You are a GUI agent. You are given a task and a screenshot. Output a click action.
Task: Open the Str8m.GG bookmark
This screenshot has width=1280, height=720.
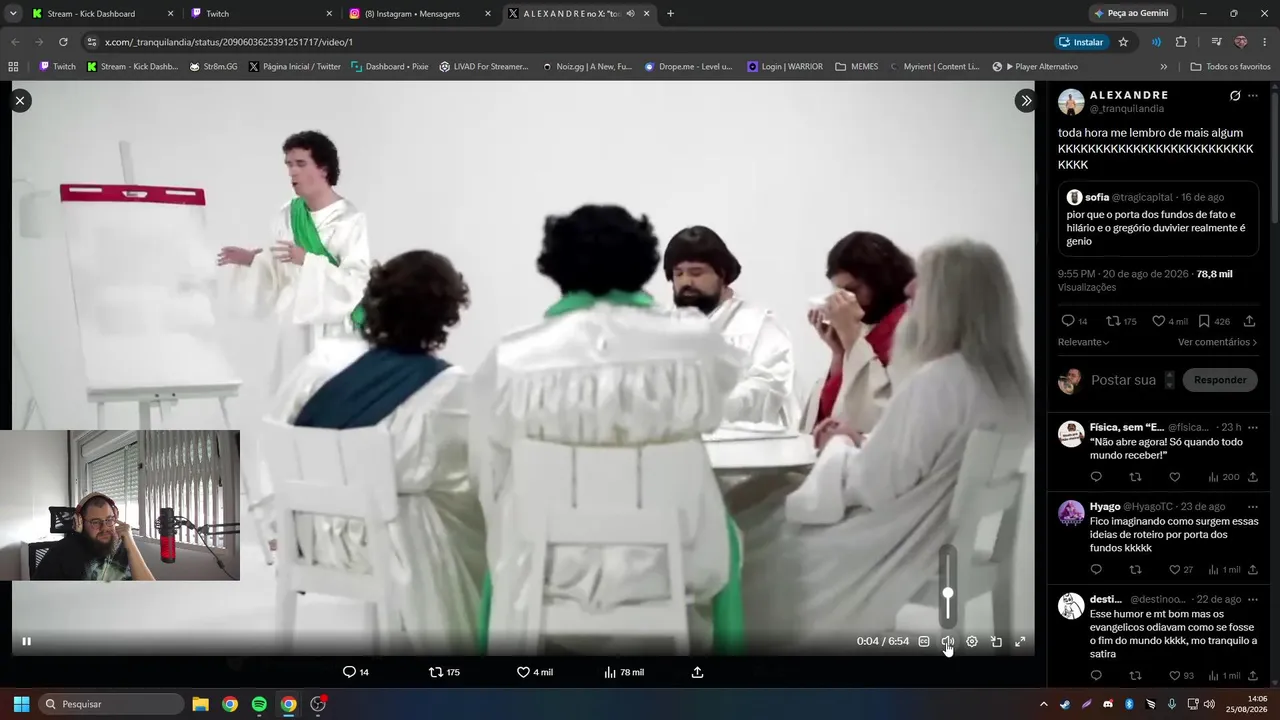(x=213, y=67)
